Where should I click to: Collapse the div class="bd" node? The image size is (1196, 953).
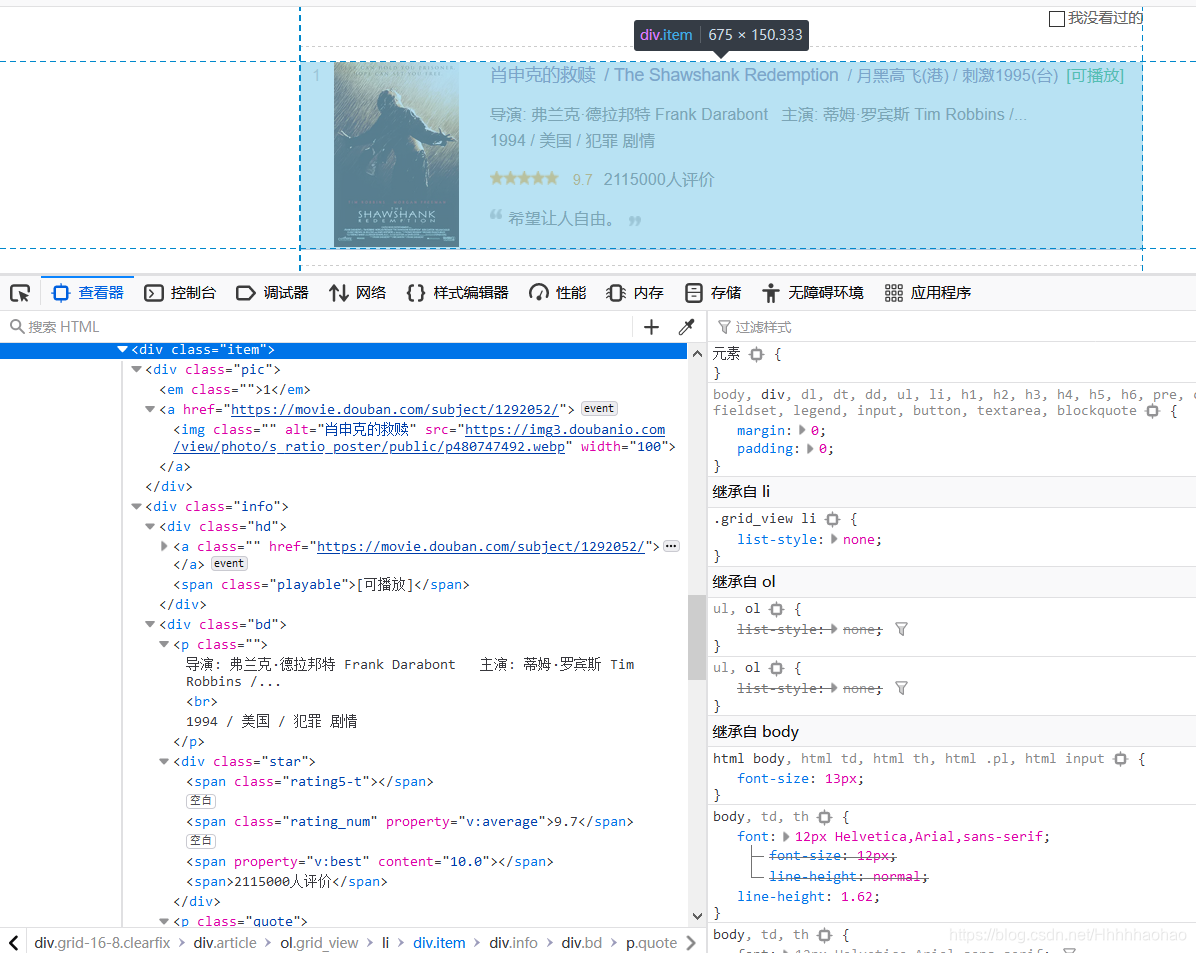pos(150,624)
